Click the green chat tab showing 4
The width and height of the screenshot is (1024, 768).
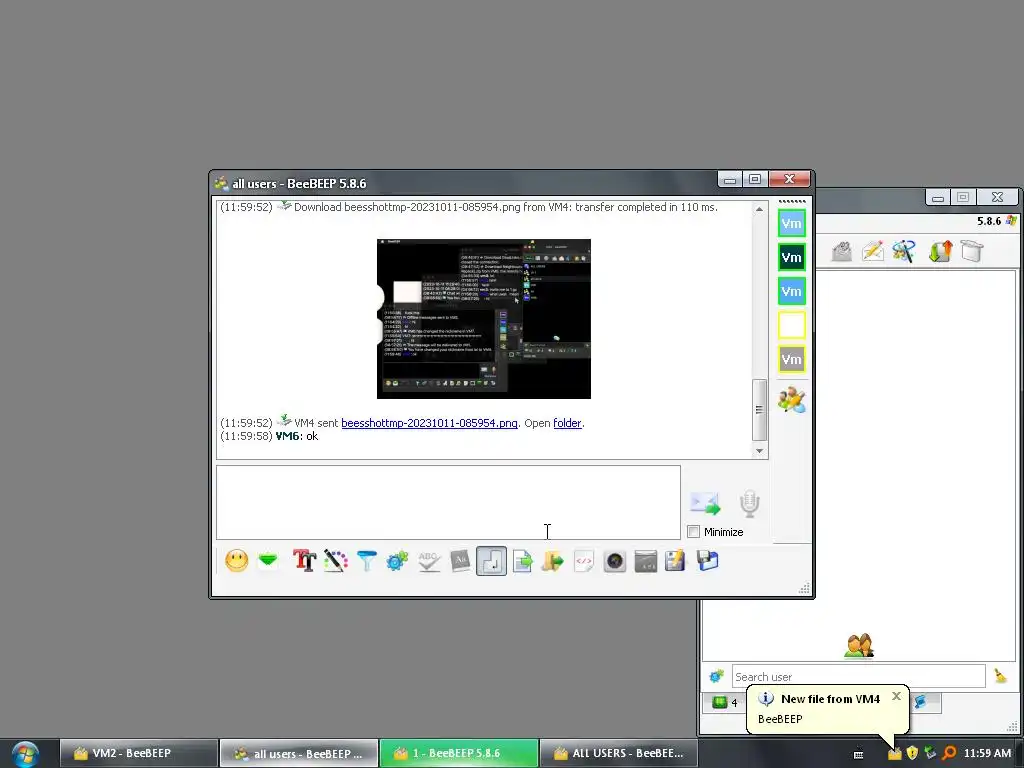pos(725,703)
